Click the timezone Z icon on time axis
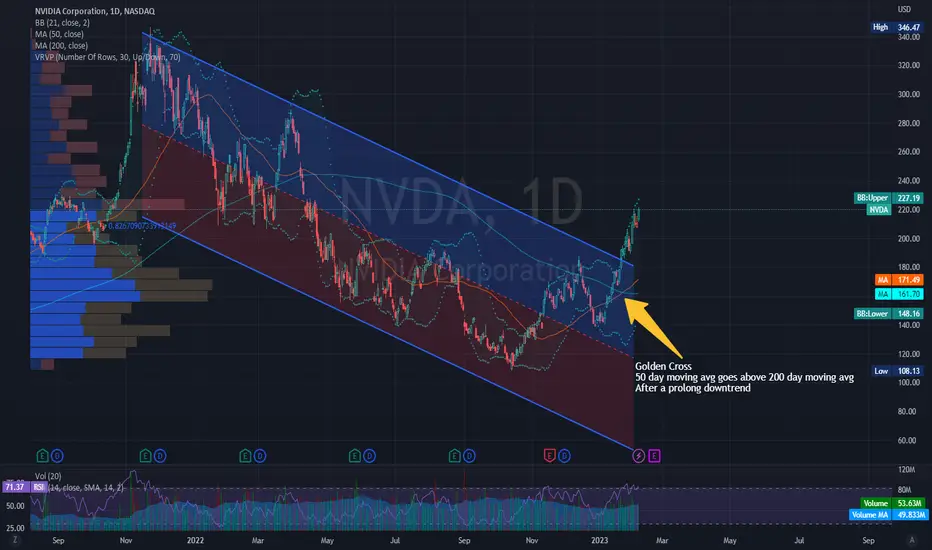This screenshot has width=932, height=550. coord(15,540)
